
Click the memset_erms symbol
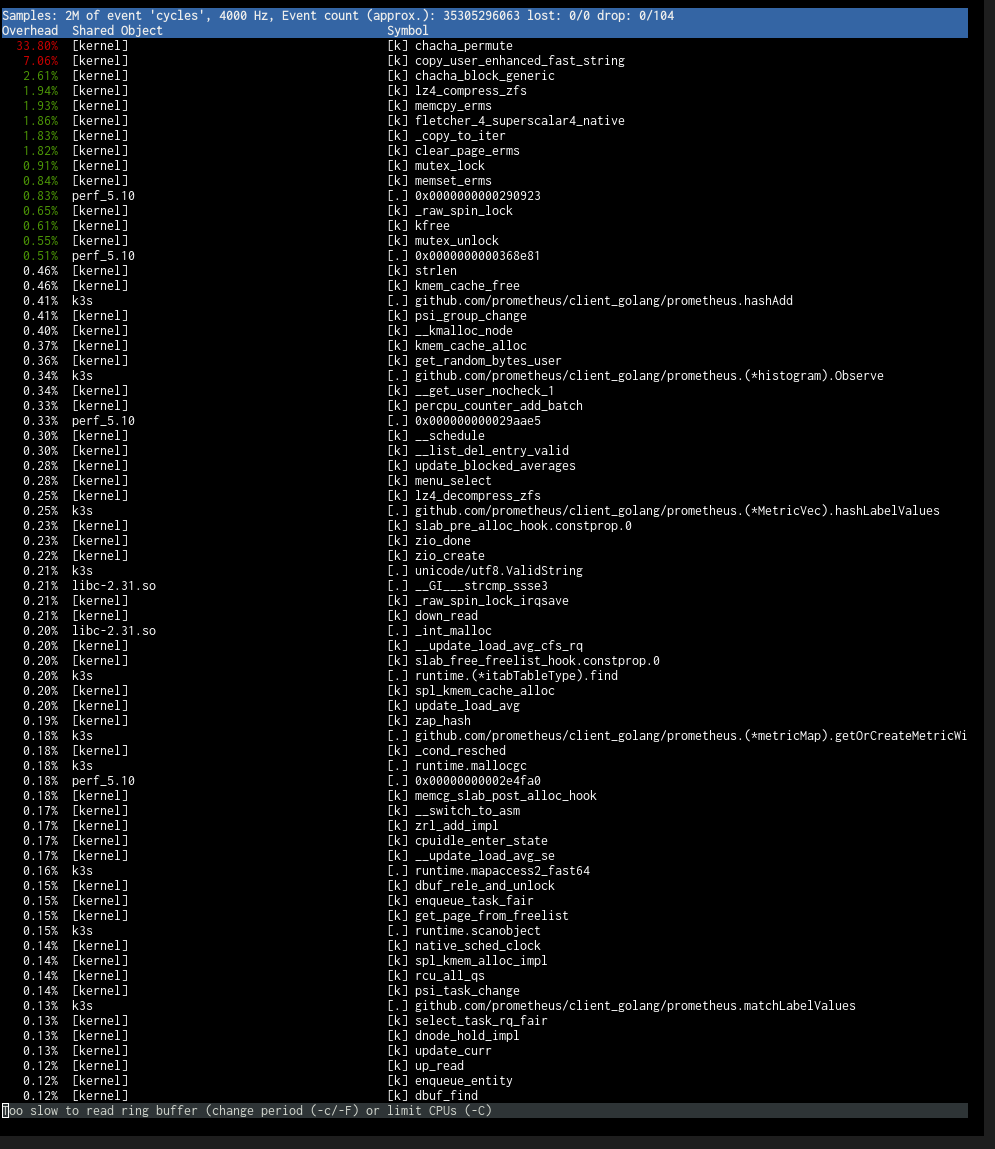453,181
